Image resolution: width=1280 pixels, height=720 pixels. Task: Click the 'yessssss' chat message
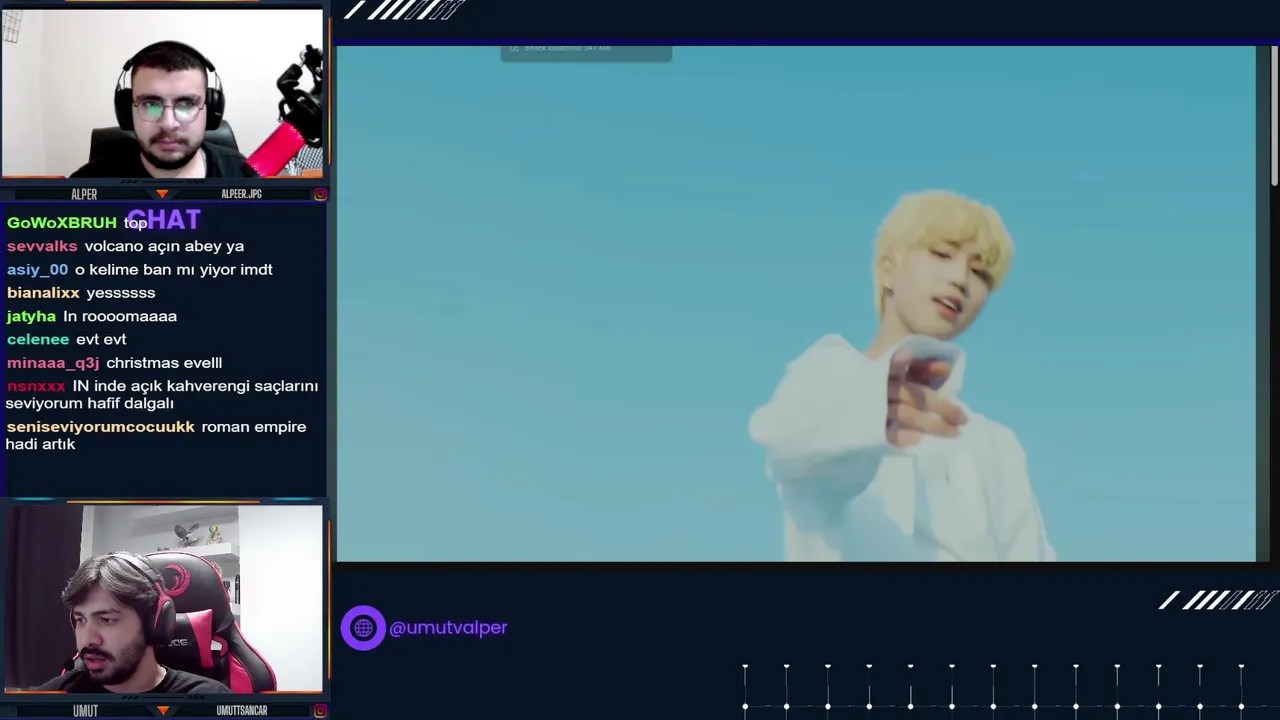pos(121,293)
